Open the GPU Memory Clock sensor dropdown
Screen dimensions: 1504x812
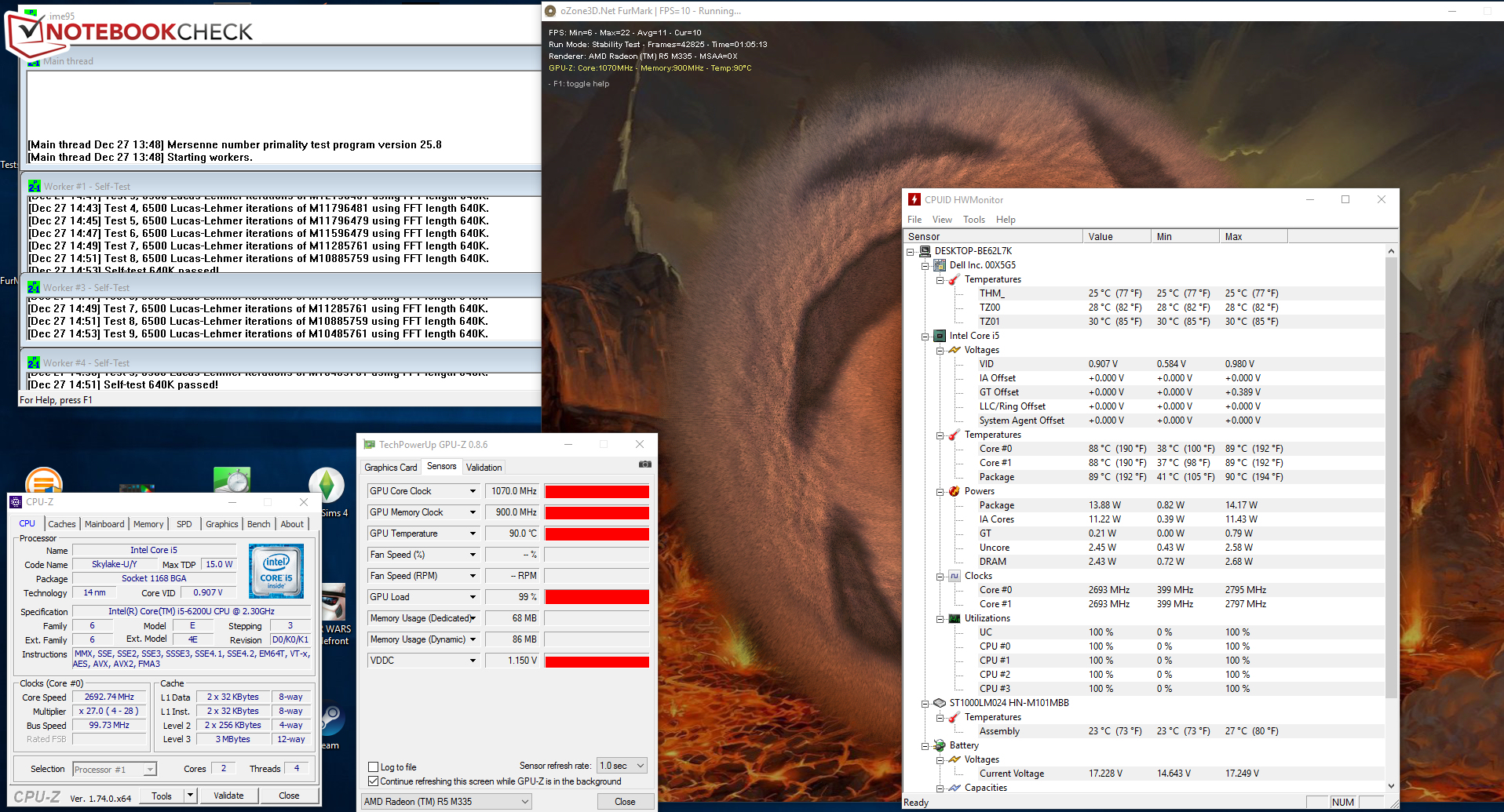[x=473, y=512]
